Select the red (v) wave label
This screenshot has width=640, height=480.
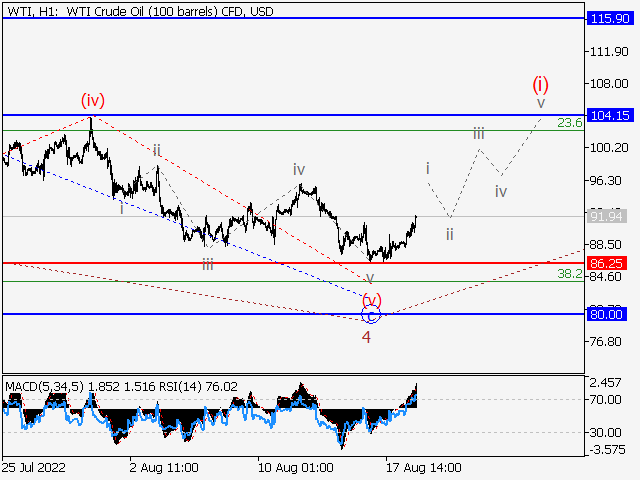click(x=372, y=300)
